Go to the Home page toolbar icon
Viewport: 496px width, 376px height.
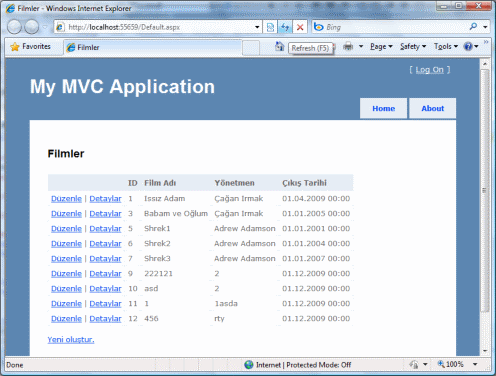point(279,46)
